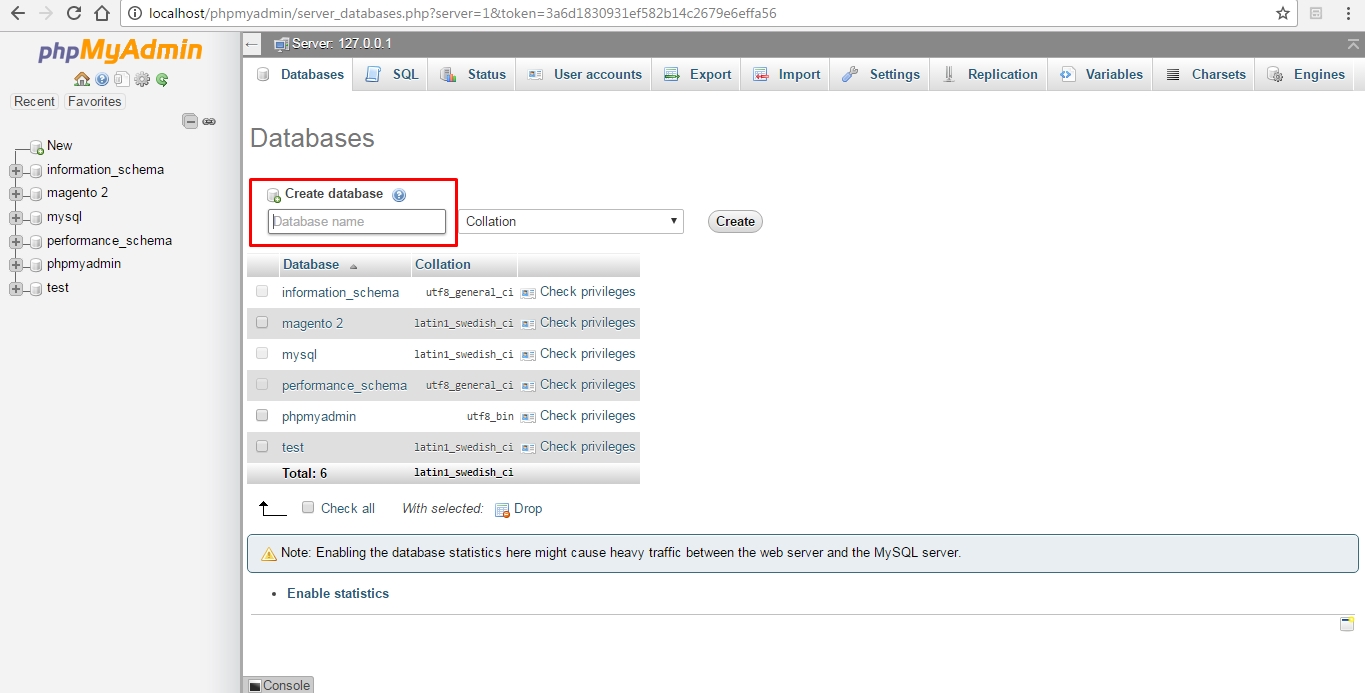This screenshot has height=693, width=1365.
Task: Open the Export tab
Action: pos(697,74)
